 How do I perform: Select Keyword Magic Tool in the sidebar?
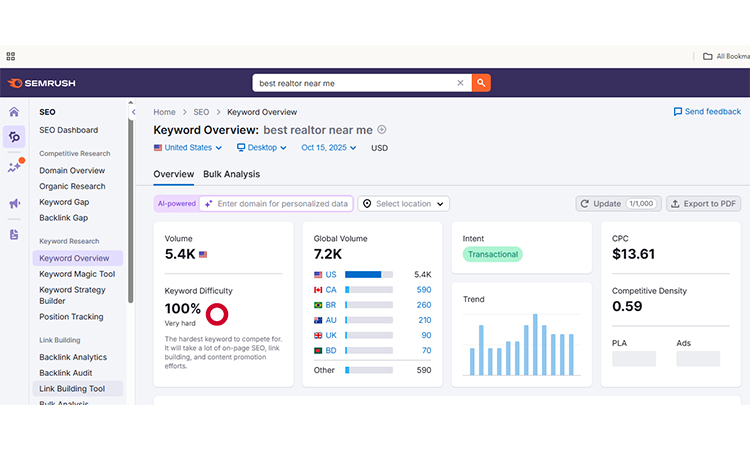[x=77, y=274]
